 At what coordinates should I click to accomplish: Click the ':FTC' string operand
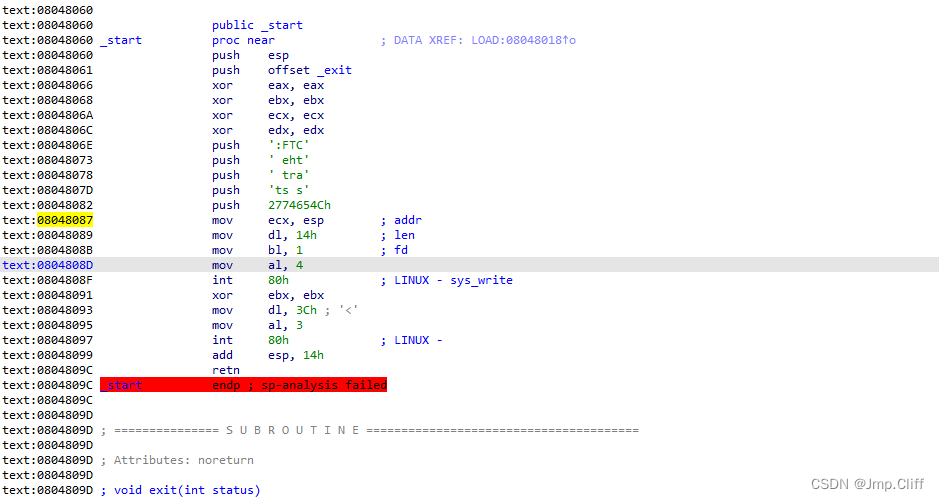(289, 145)
